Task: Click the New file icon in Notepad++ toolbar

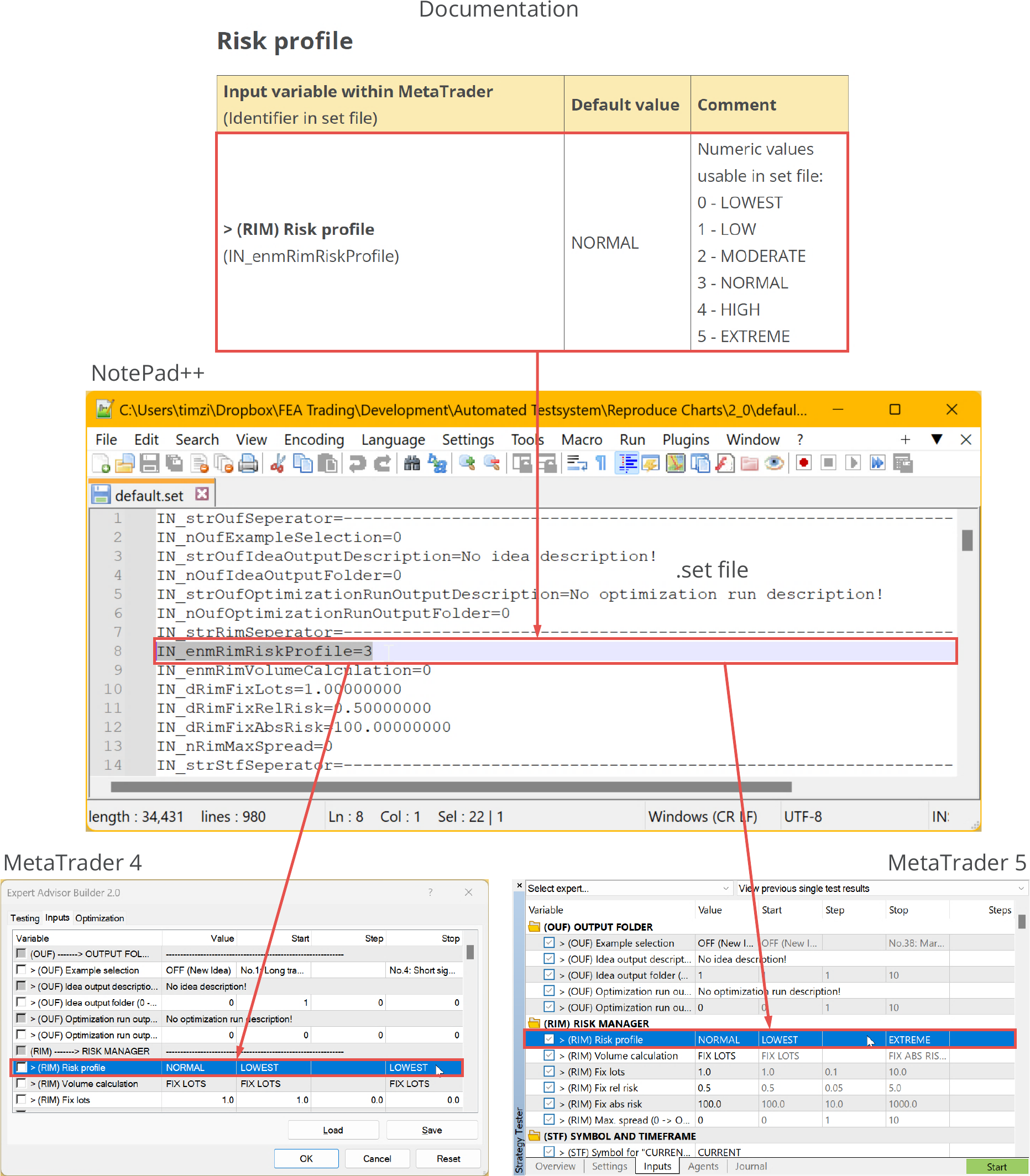Action: pyautogui.click(x=101, y=463)
